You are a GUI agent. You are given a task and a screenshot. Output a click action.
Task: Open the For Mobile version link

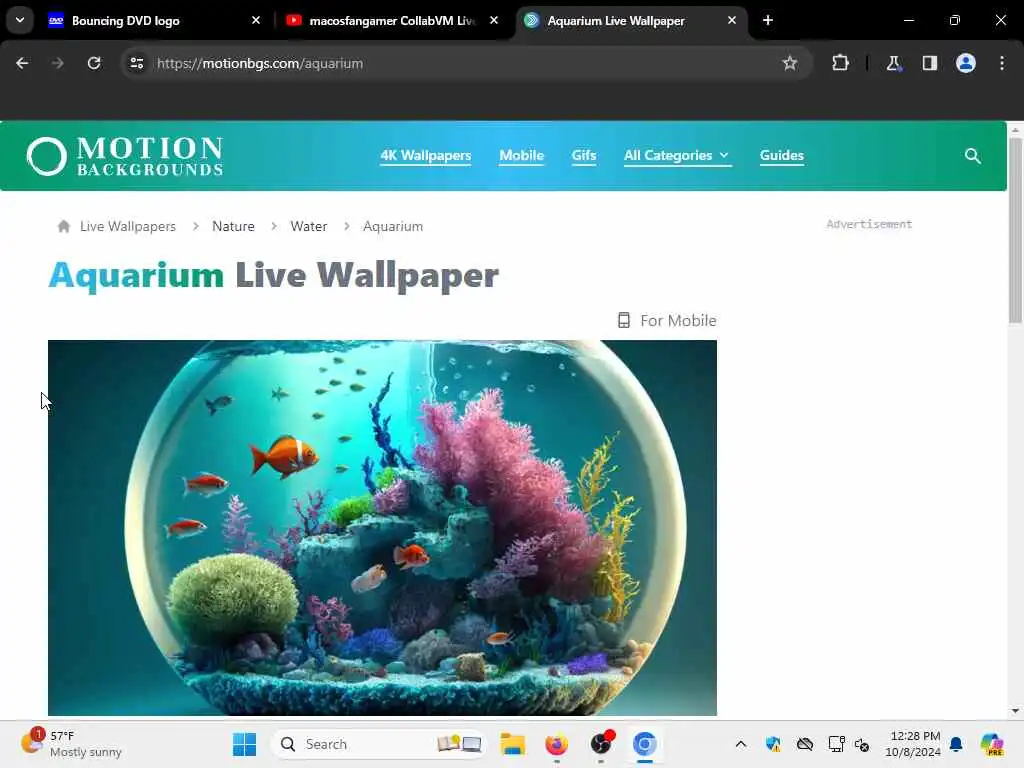pos(667,321)
